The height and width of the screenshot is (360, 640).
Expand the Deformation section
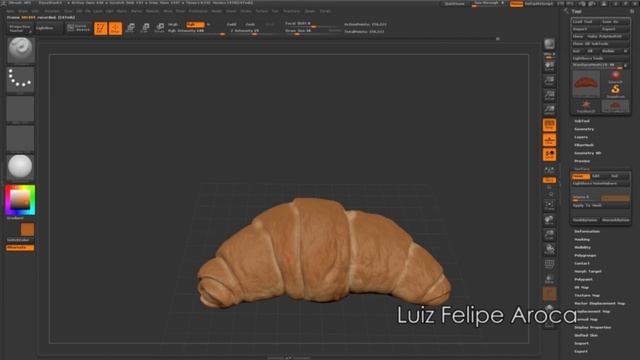587,231
